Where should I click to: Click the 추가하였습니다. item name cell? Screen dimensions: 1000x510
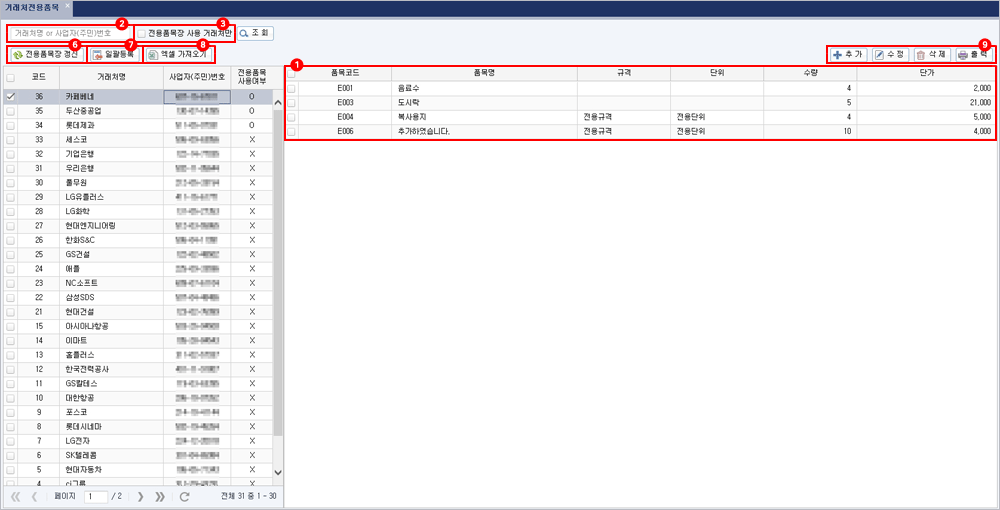[485, 132]
